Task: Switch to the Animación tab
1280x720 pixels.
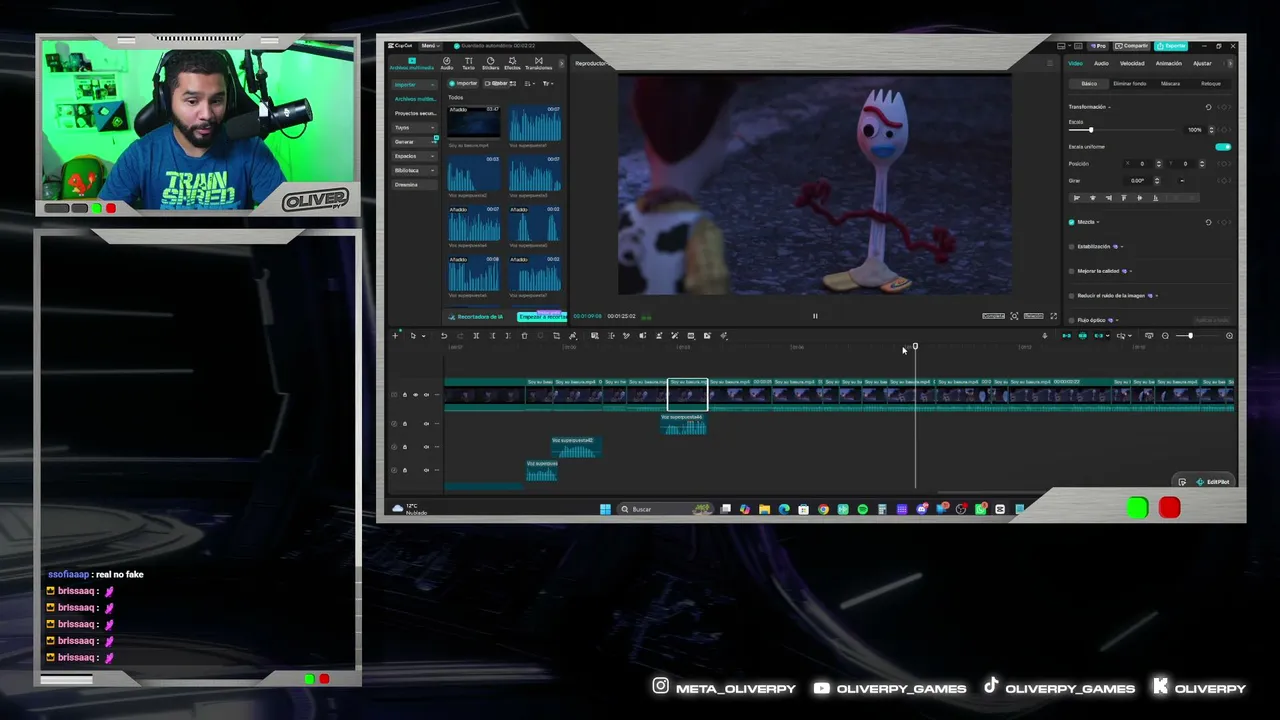Action: click(x=1168, y=63)
